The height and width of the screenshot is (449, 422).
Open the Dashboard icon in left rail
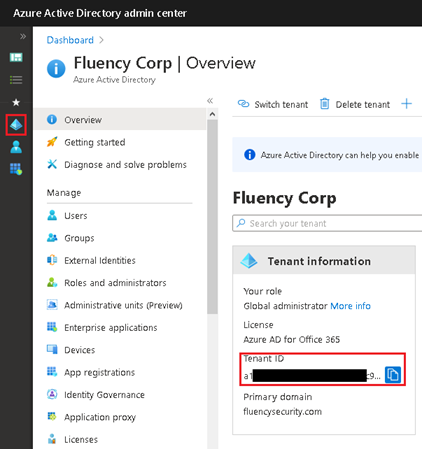(x=16, y=57)
